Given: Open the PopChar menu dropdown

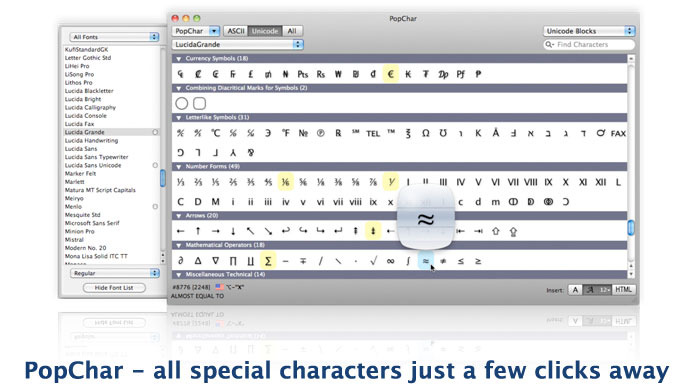Looking at the screenshot, I should [x=196, y=31].
